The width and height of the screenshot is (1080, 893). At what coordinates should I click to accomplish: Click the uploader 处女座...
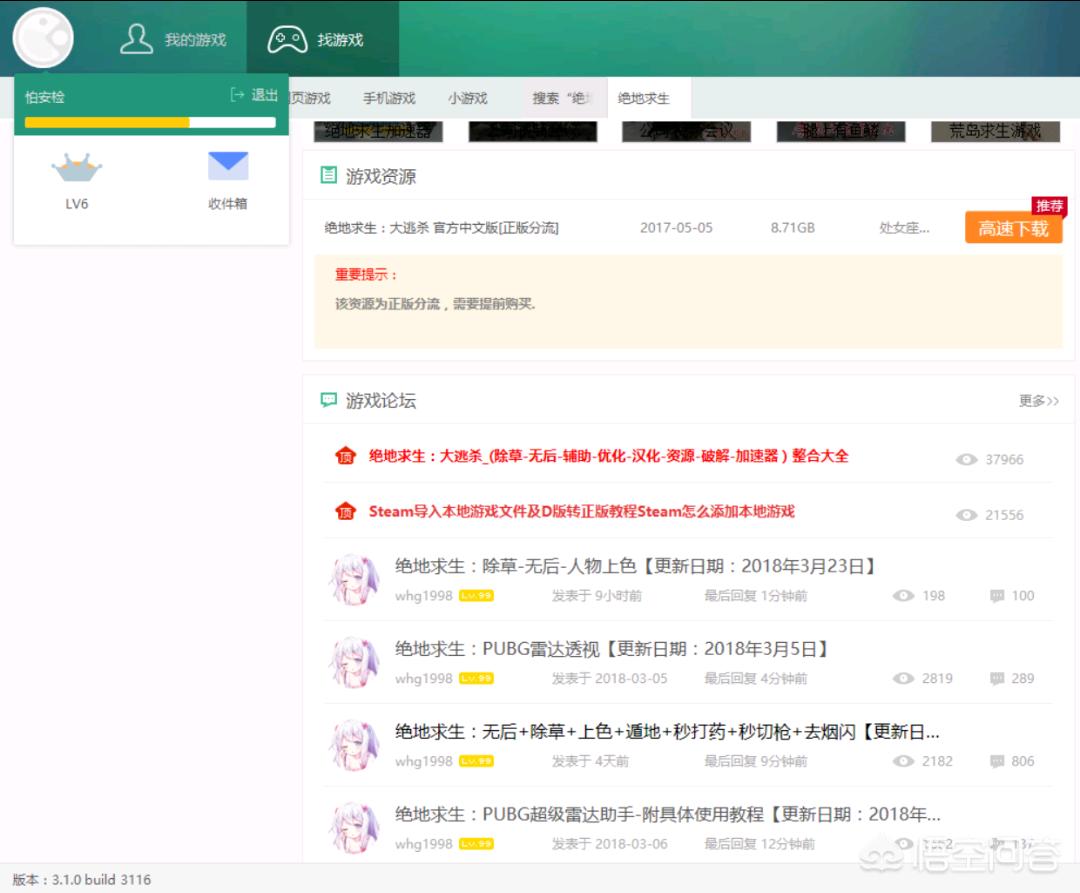904,228
